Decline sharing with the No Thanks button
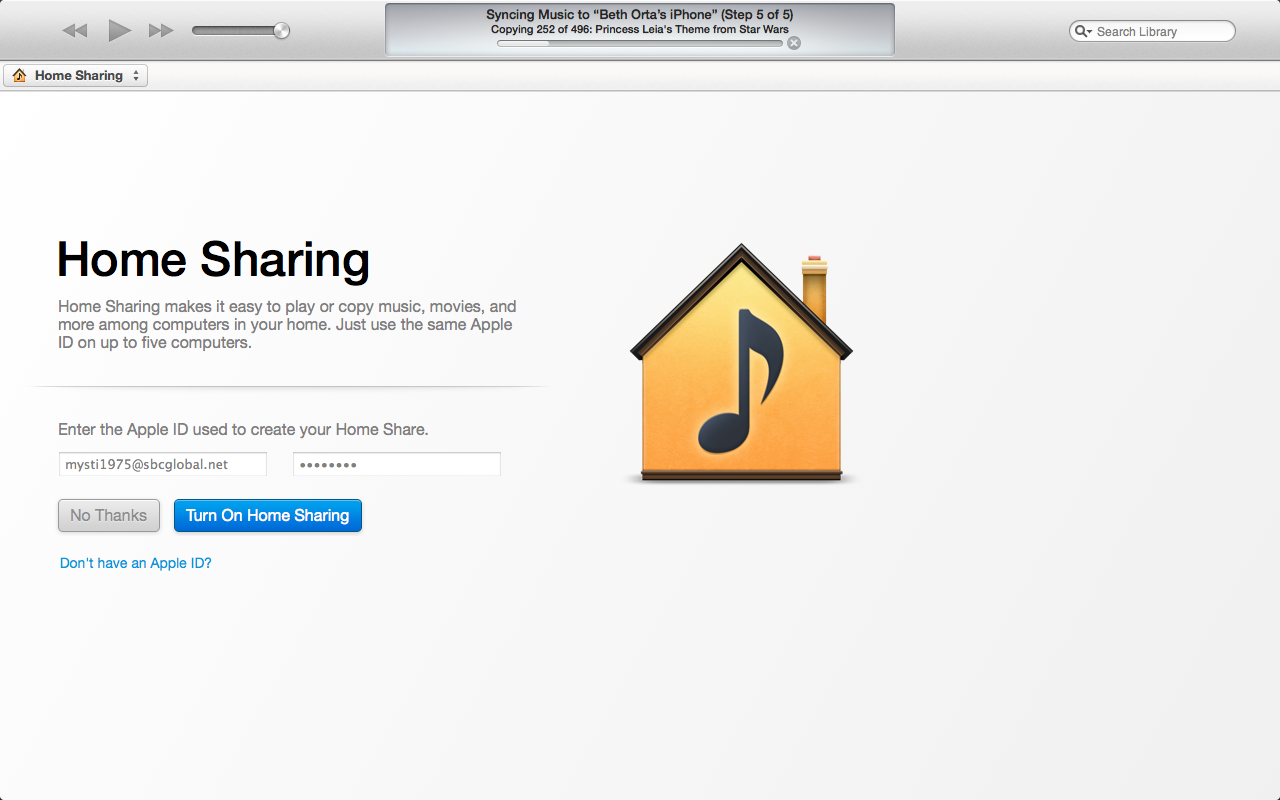The height and width of the screenshot is (800, 1280). pyautogui.click(x=108, y=515)
